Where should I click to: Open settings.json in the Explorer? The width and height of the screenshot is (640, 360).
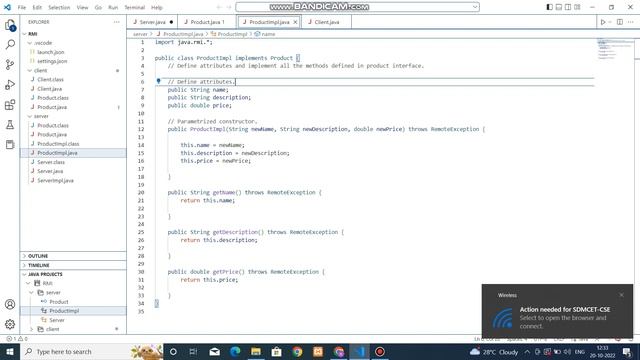[52, 61]
